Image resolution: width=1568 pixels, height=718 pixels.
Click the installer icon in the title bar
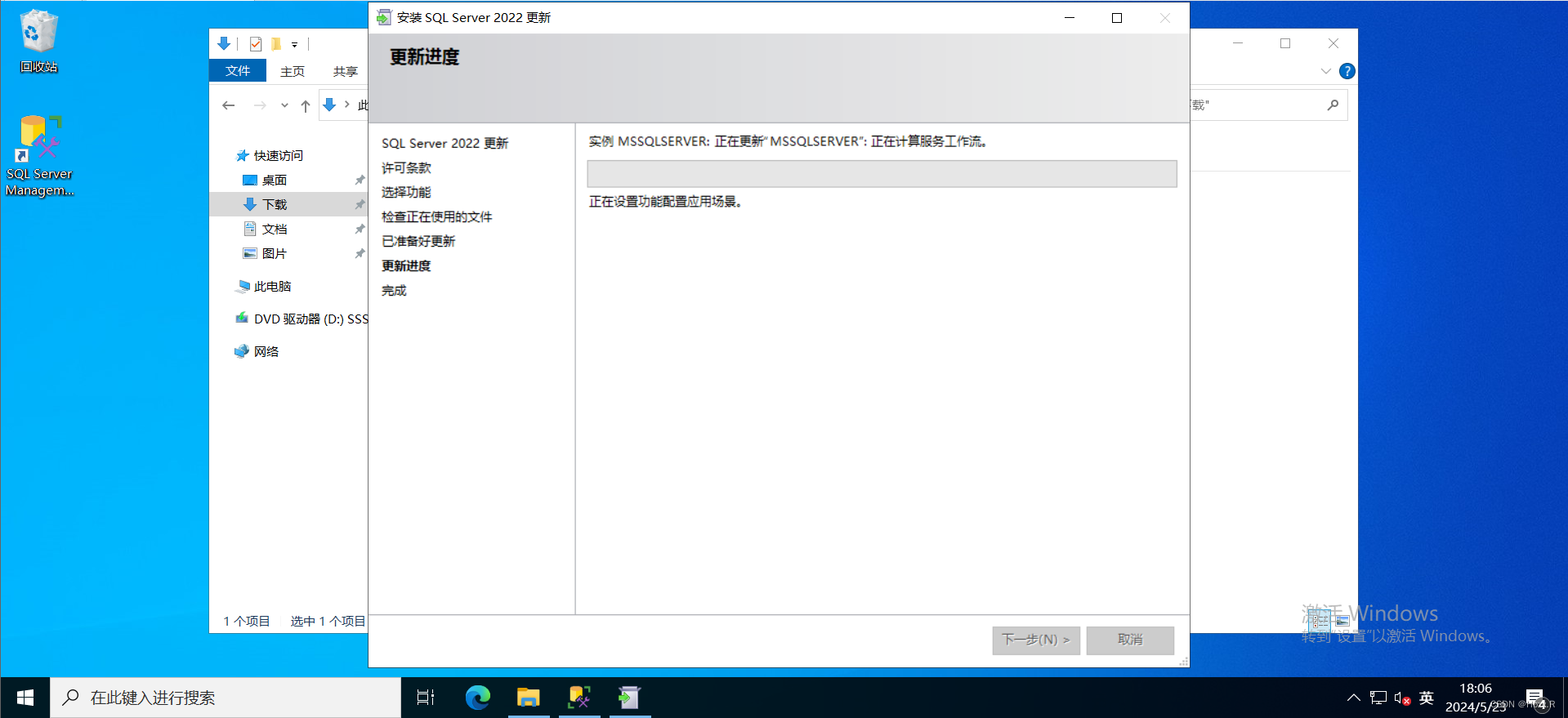pos(383,17)
